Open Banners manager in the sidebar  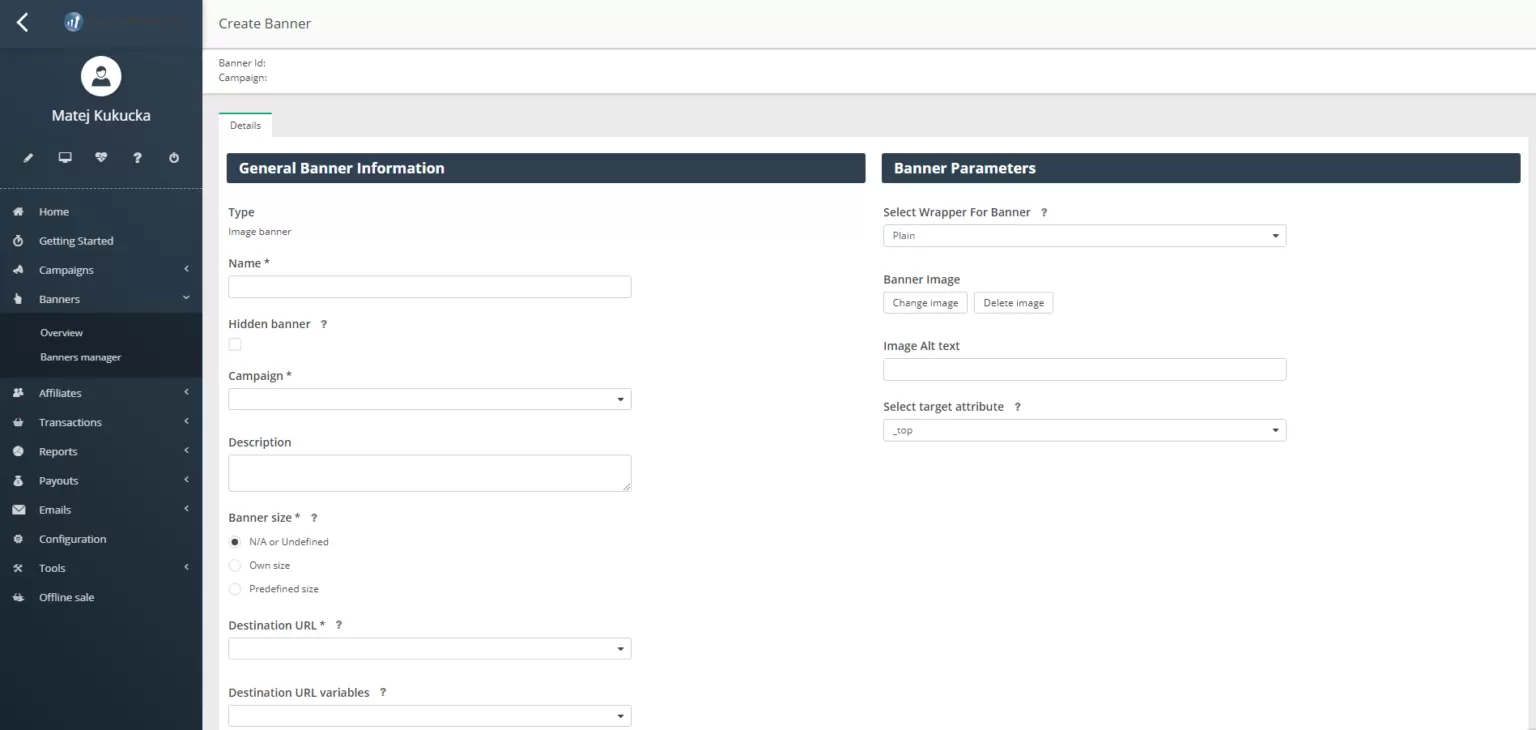(80, 357)
